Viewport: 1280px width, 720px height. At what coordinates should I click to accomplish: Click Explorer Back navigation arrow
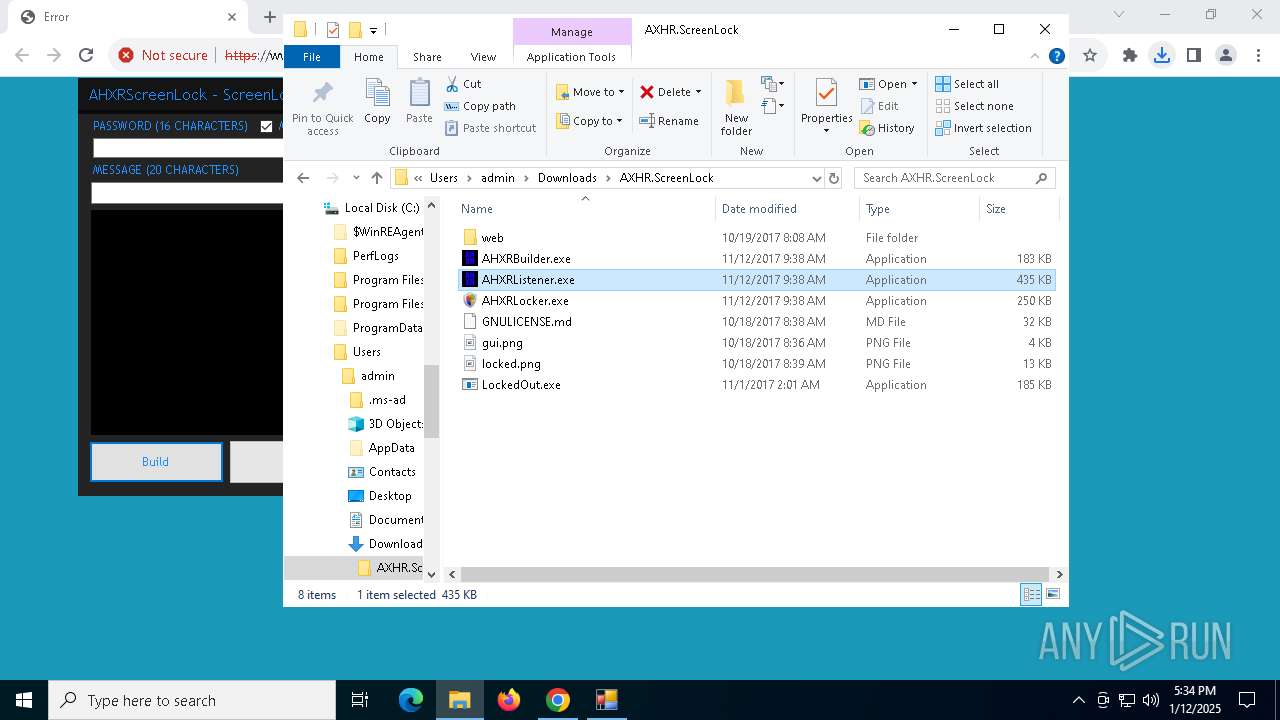(303, 178)
